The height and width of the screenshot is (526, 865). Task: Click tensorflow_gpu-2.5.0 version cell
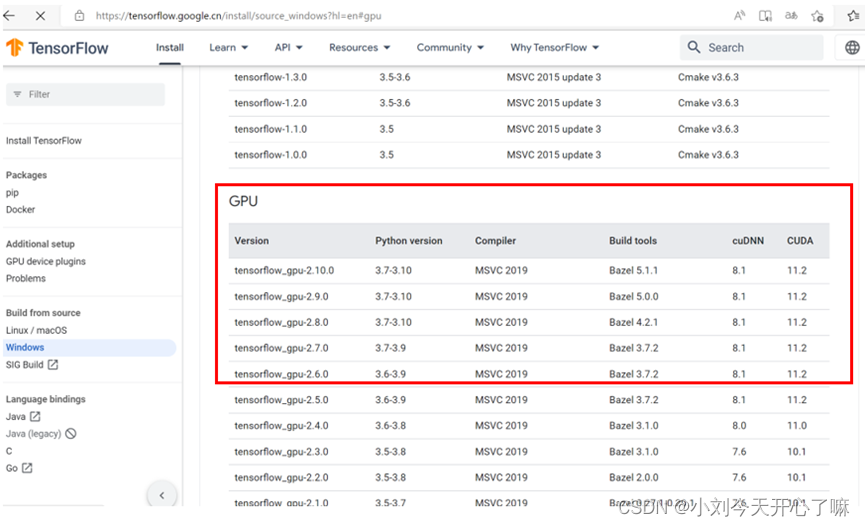pyautogui.click(x=281, y=400)
